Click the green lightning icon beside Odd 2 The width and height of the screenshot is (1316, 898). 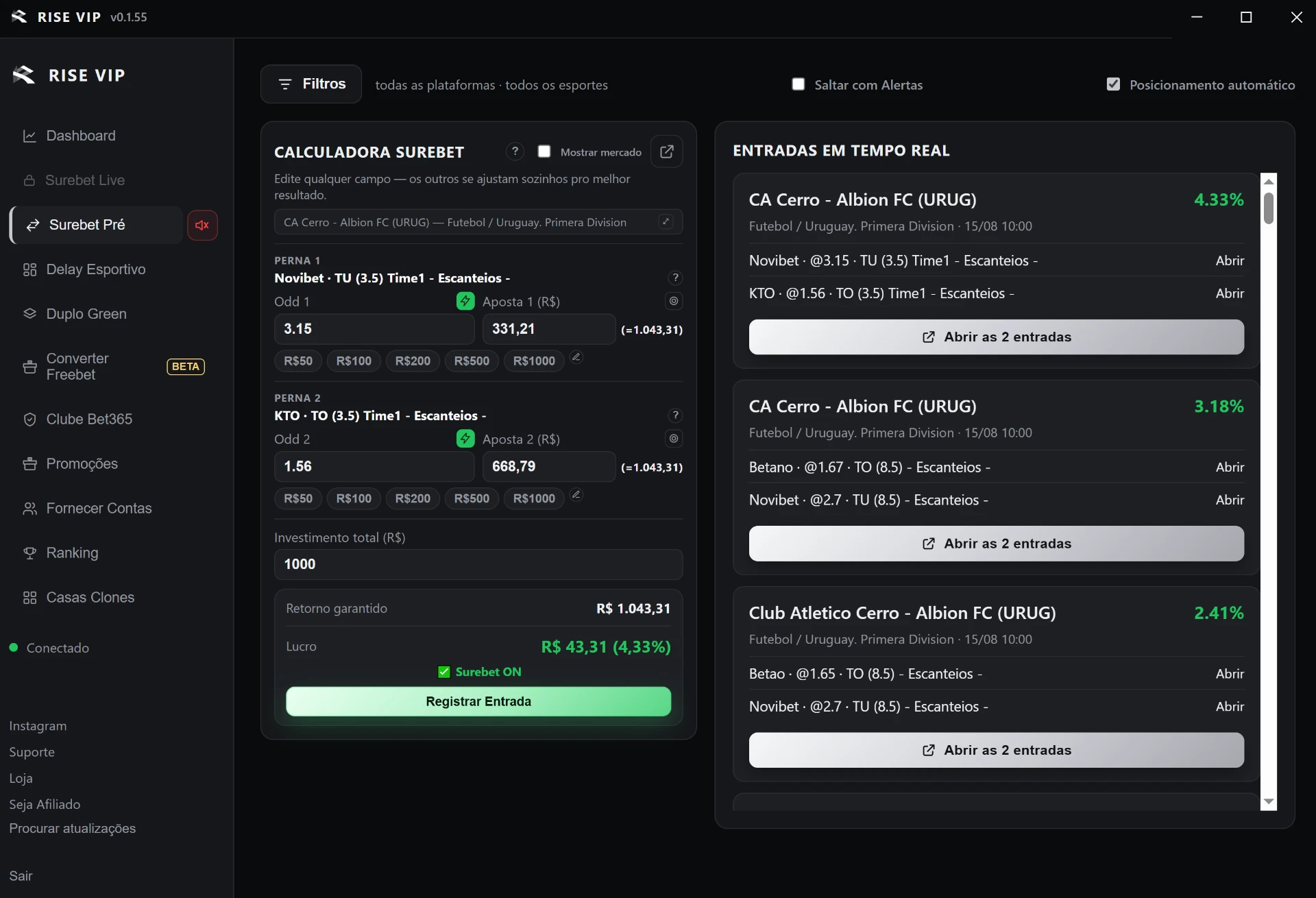(x=465, y=439)
